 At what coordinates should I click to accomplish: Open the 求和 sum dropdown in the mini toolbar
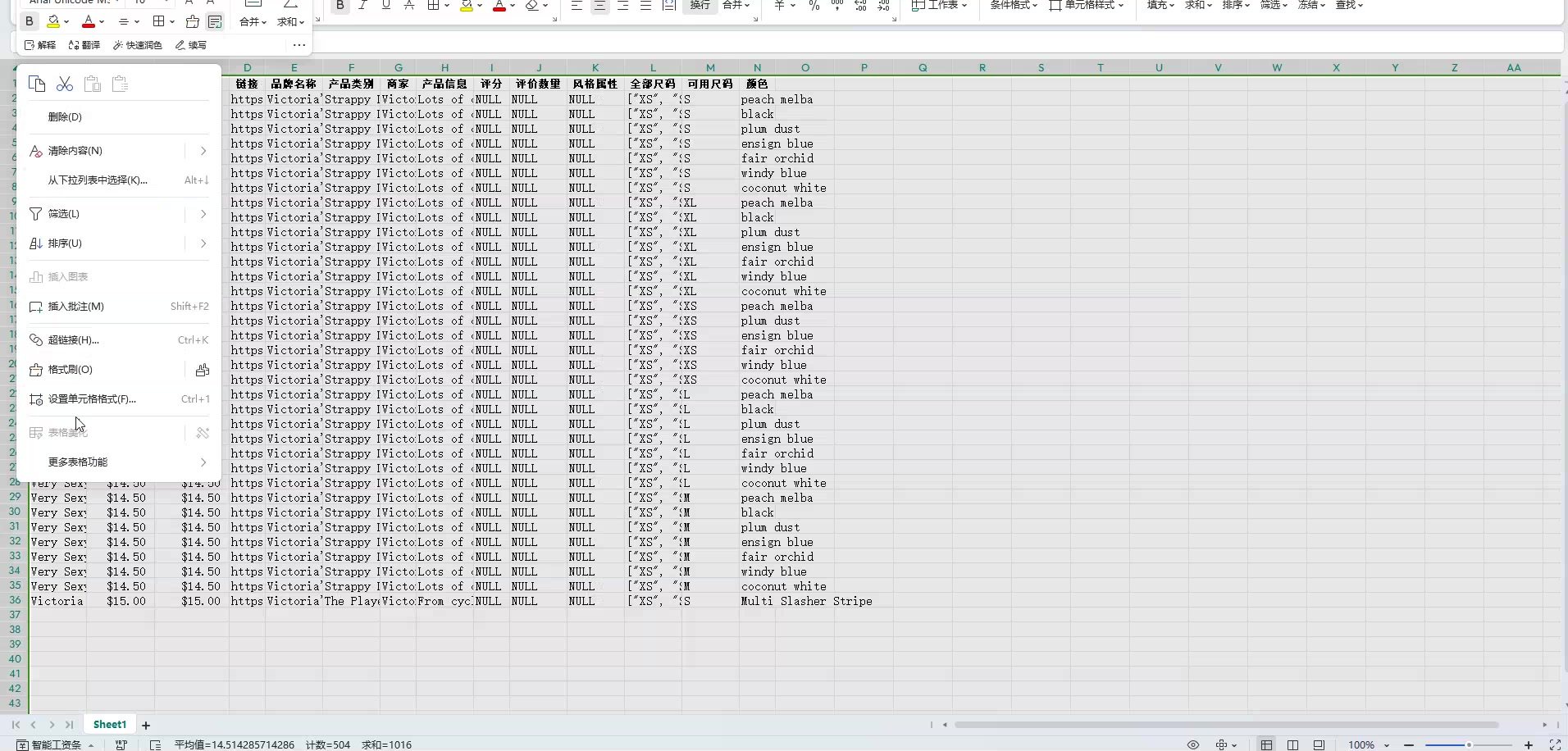(290, 21)
